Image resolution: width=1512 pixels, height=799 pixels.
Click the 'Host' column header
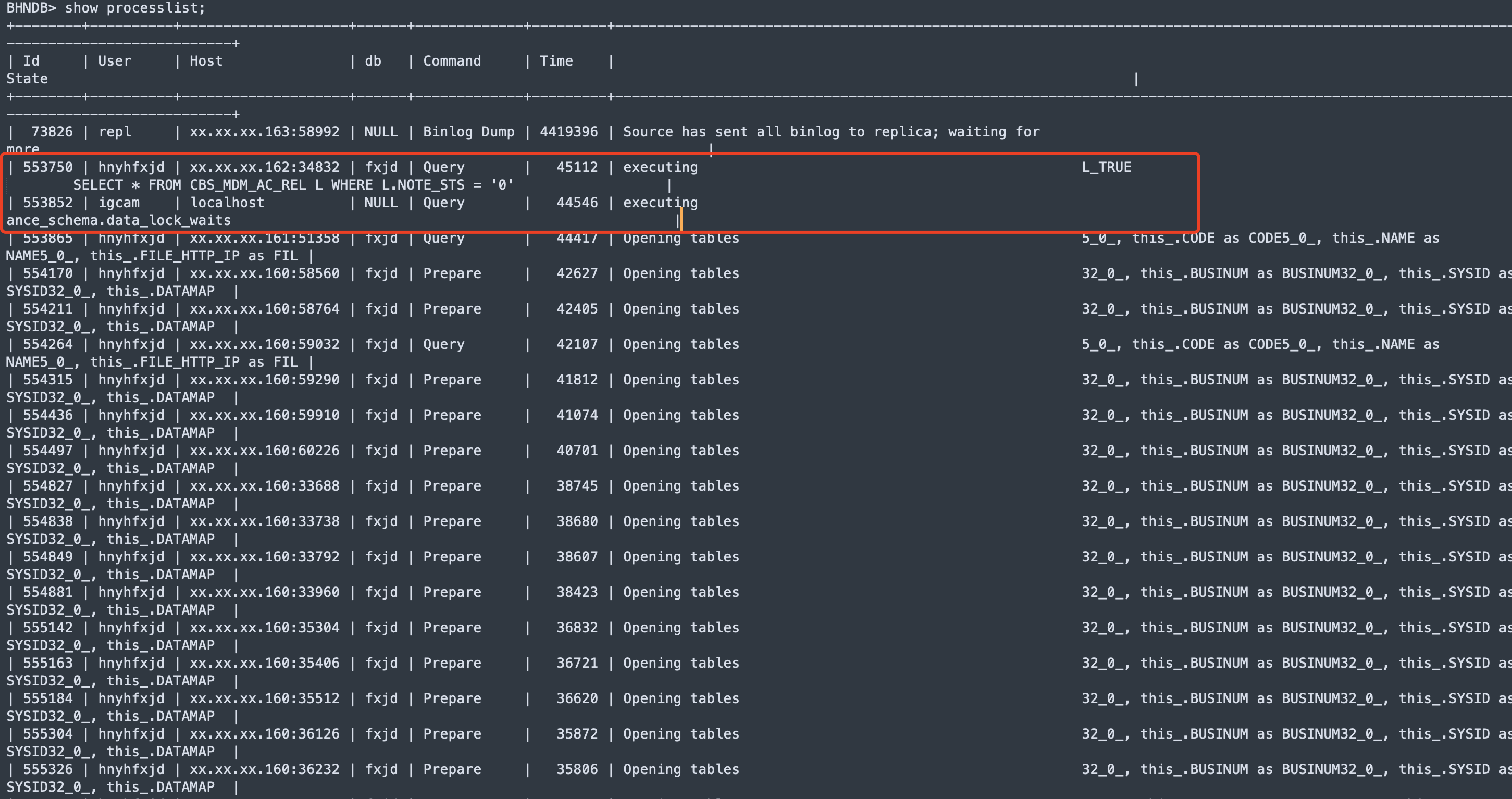point(205,61)
